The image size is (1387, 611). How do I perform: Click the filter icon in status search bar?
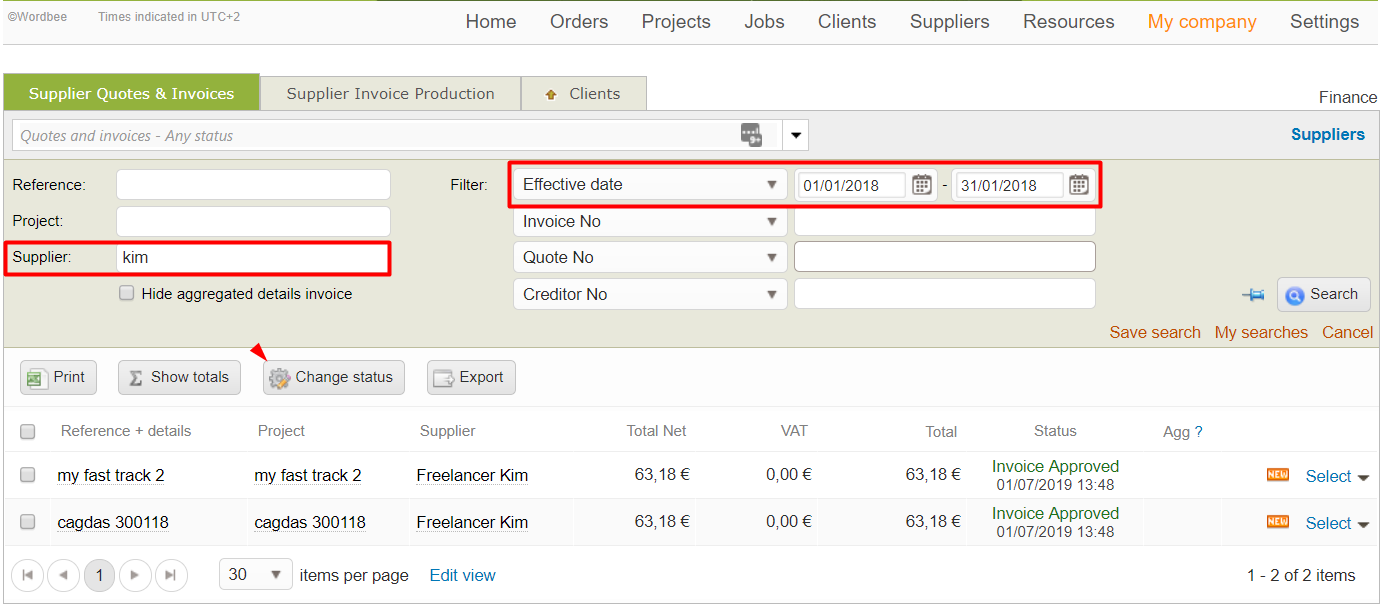751,135
